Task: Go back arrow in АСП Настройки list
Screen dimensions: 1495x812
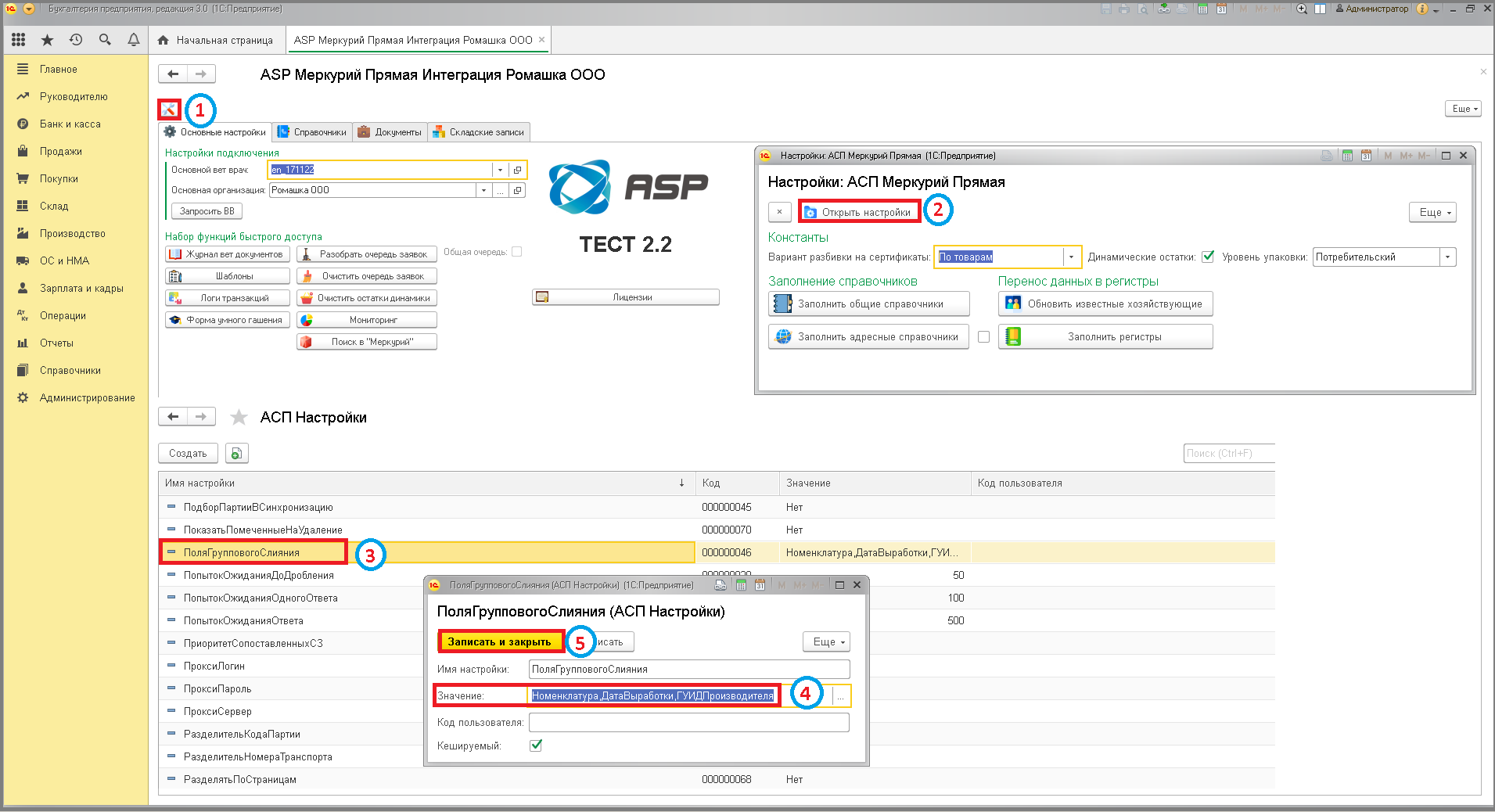Action: click(x=173, y=416)
